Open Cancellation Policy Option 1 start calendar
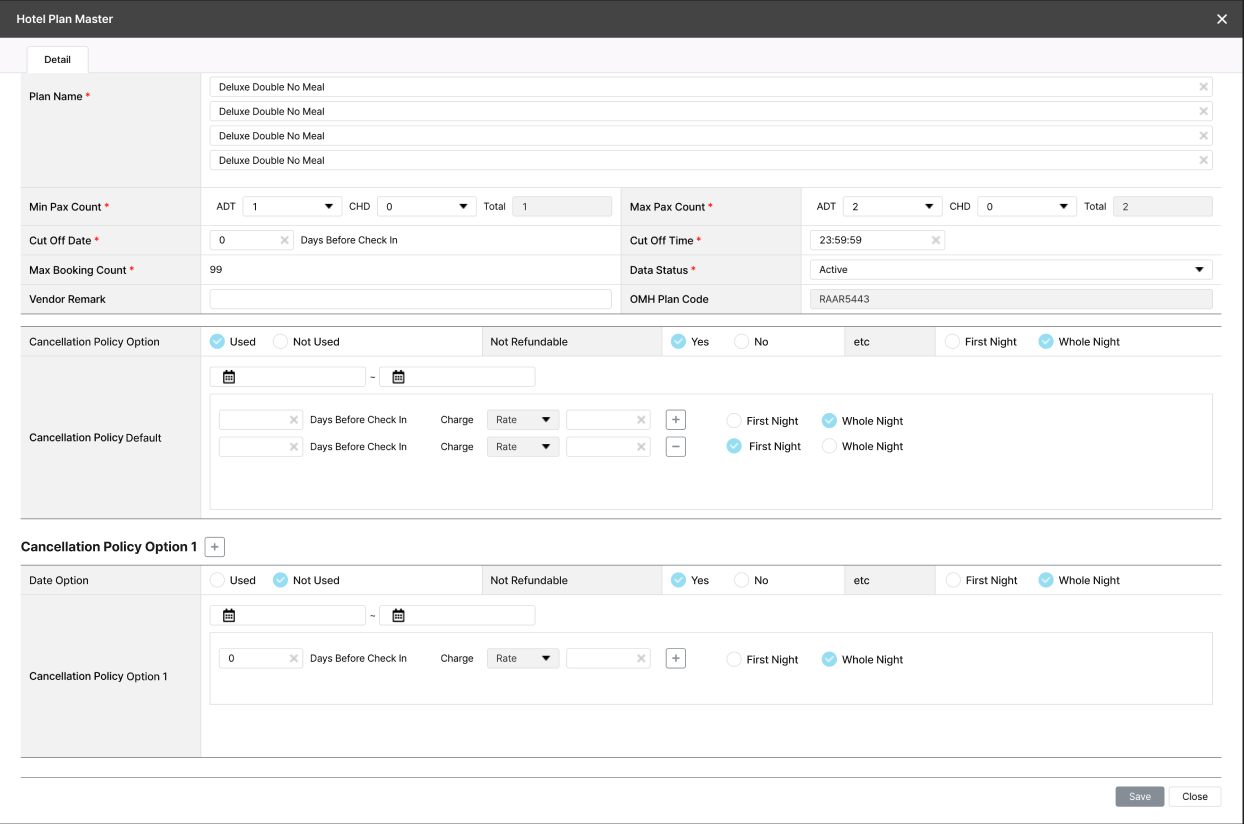 click(229, 616)
